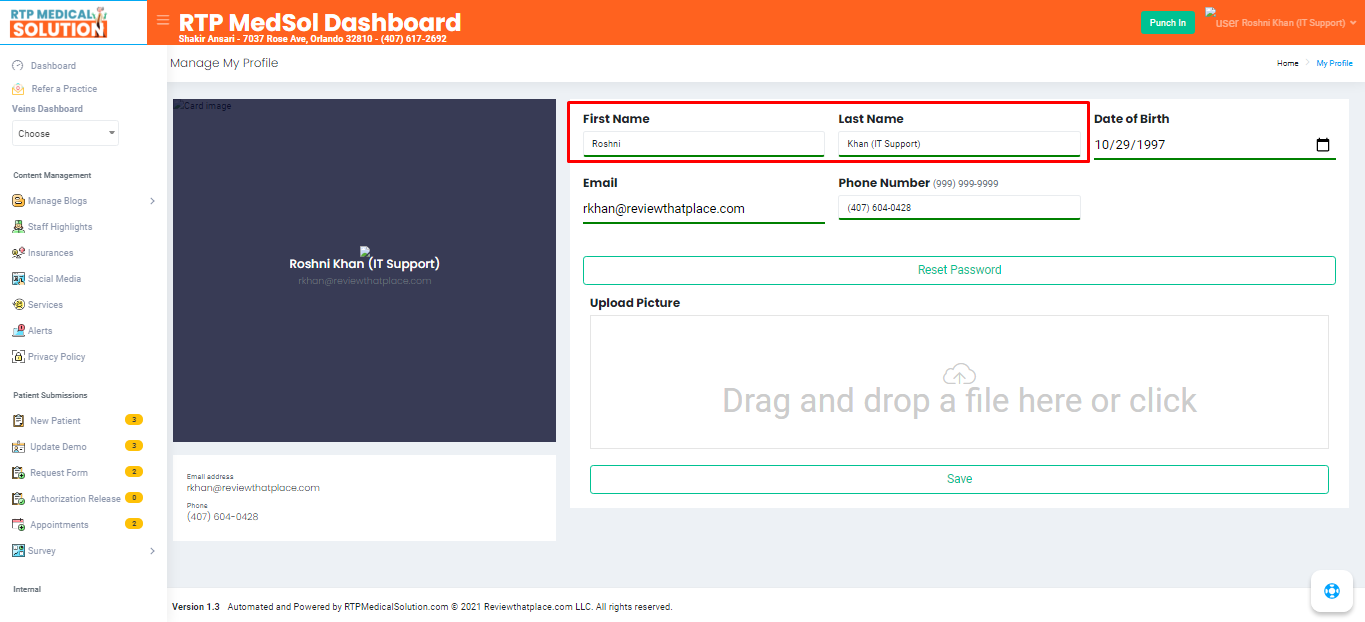
Task: Click the Last Name input field
Action: click(x=959, y=144)
